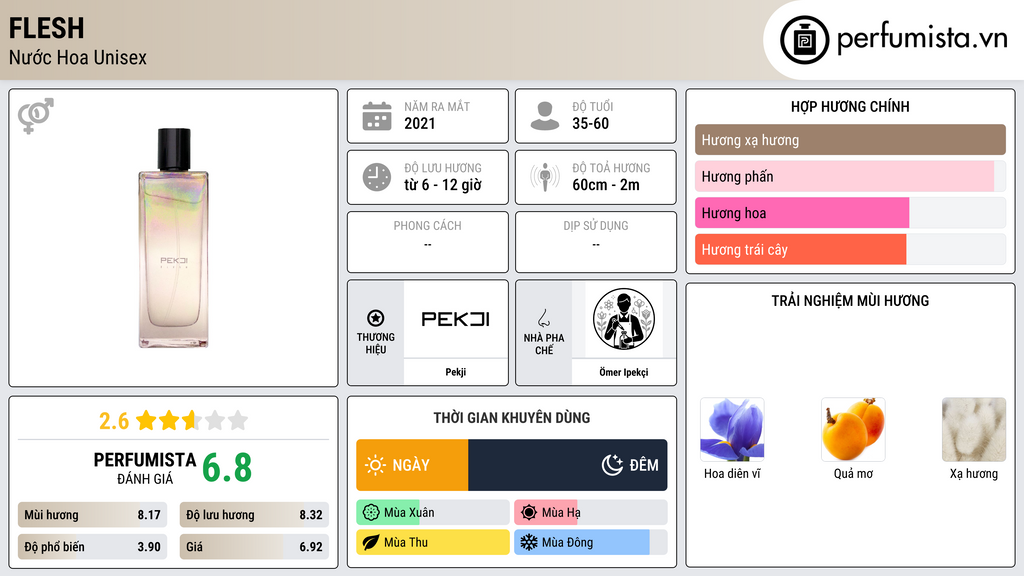
Task: Click the Mùi hương 8.17 score bar
Action: [x=92, y=515]
